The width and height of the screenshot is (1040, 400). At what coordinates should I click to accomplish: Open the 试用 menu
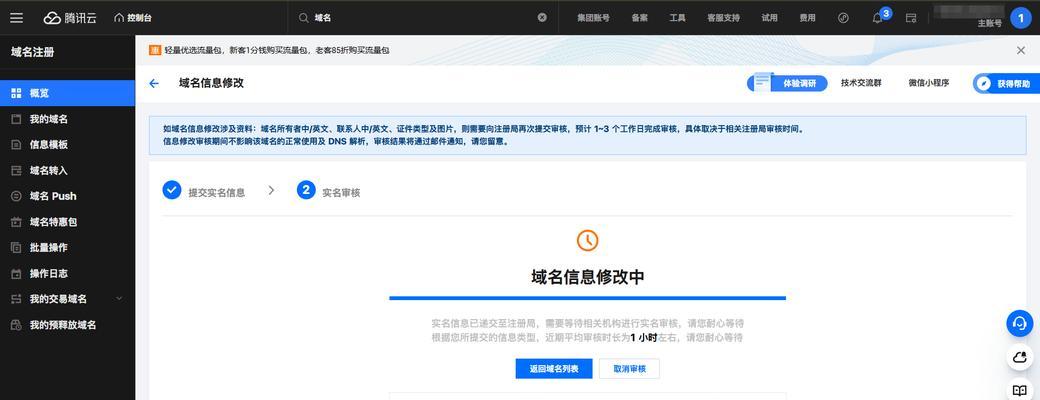coord(769,18)
